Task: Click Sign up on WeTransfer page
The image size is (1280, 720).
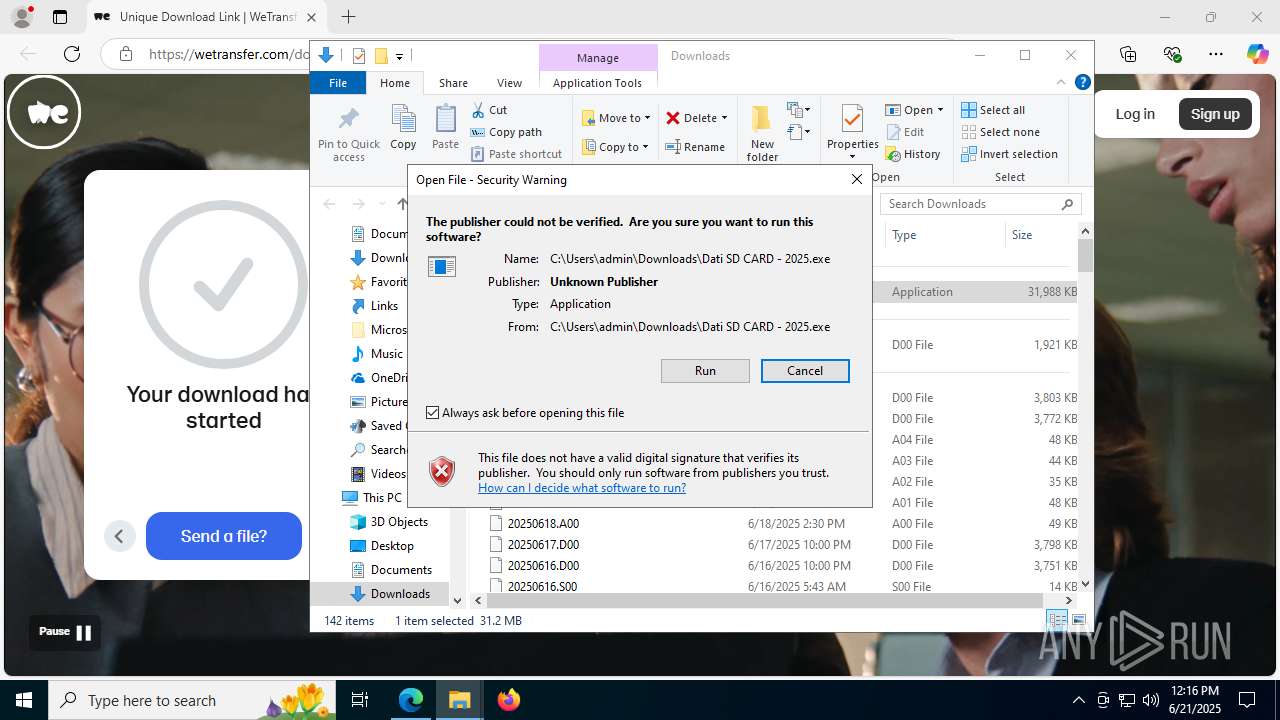Action: click(x=1215, y=114)
